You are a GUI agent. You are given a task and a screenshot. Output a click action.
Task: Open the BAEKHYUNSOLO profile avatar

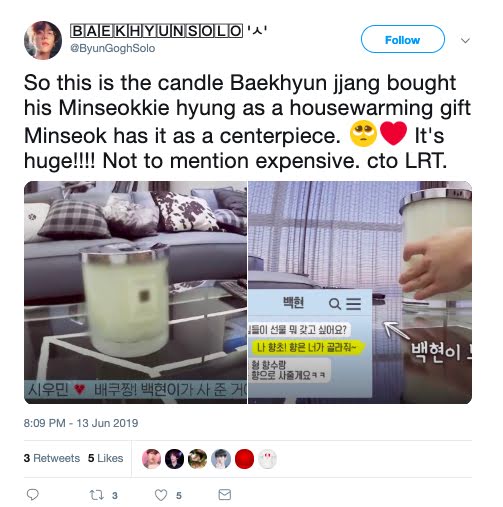click(x=43, y=40)
